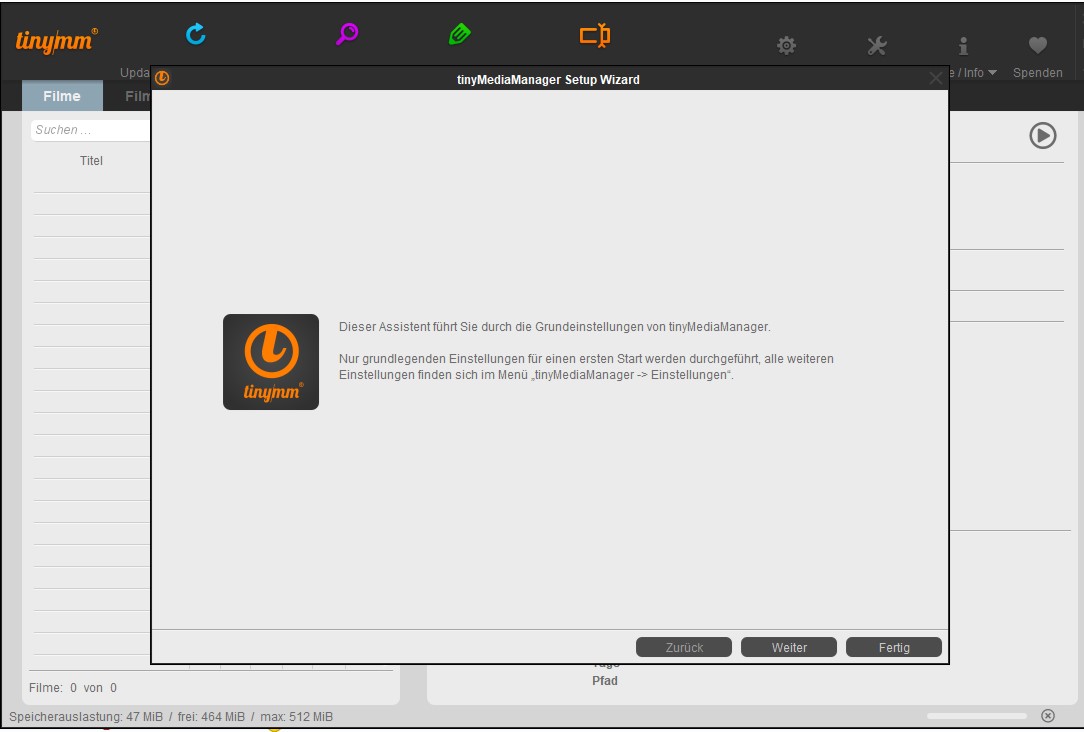Click the large tinymm logo in wizard
The height and width of the screenshot is (732, 1084).
pyautogui.click(x=271, y=362)
